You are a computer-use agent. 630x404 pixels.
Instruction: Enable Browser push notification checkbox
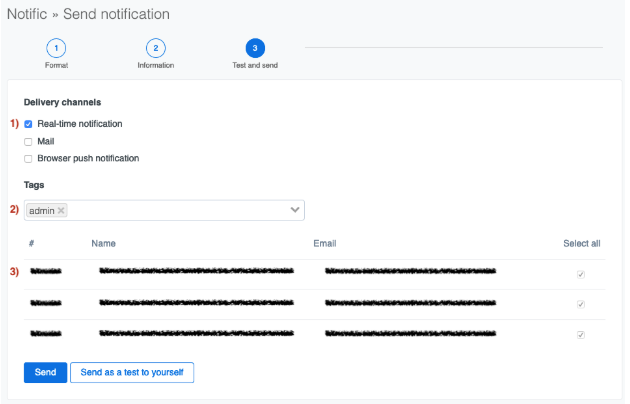pyautogui.click(x=28, y=159)
